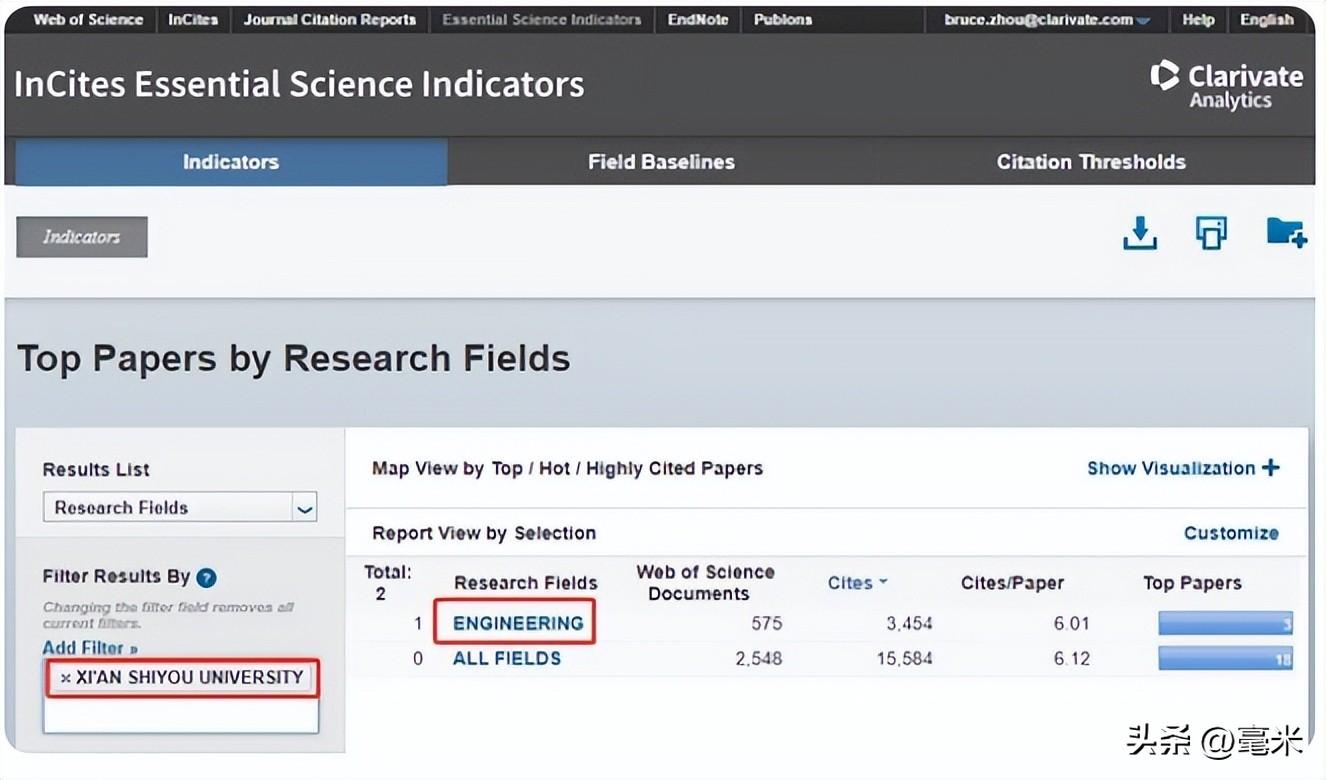
Task: Open Journal Citation Reports
Action: click(x=330, y=20)
